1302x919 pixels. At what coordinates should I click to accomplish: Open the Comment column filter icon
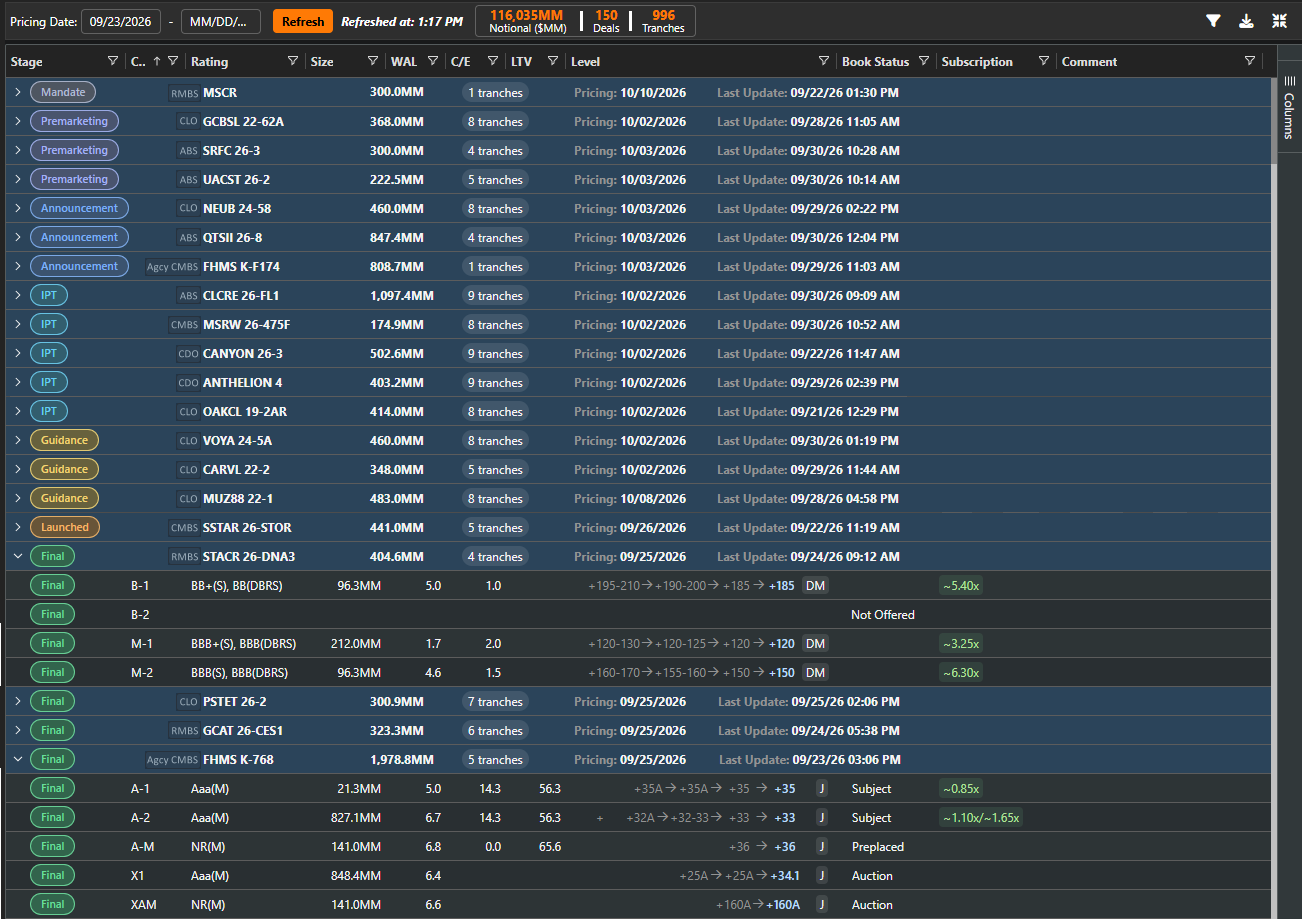pos(1250,62)
